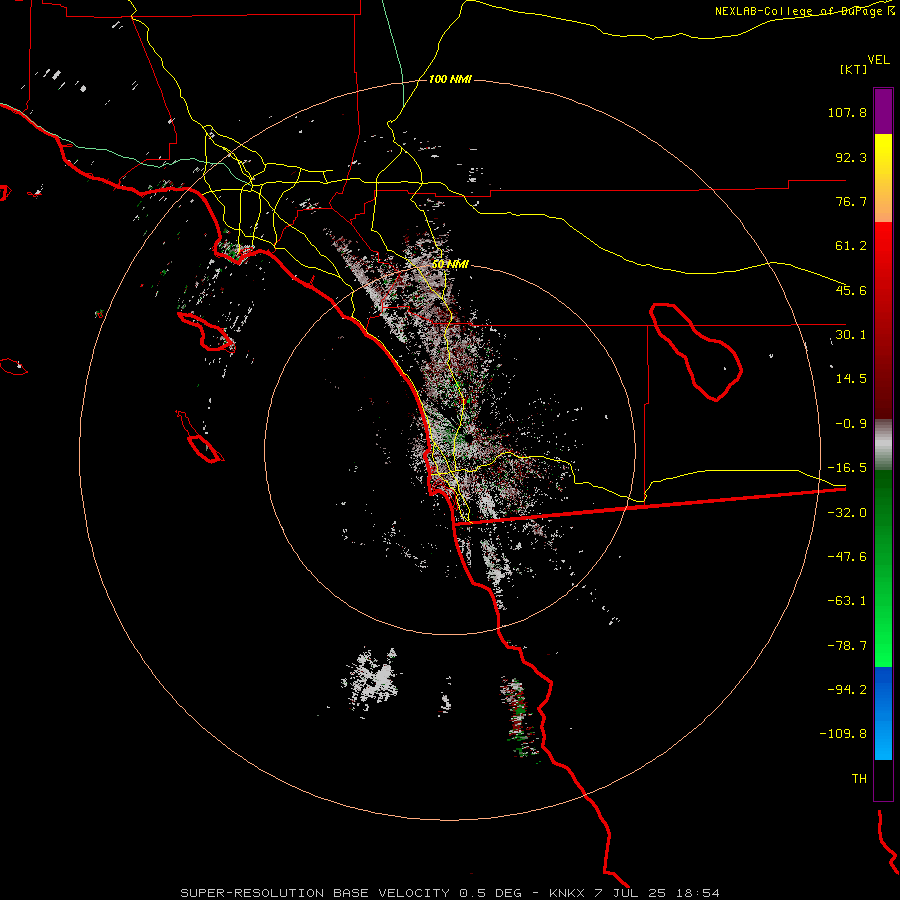Click the 45.6 scale value
The image size is (900, 900).
pyautogui.click(x=851, y=290)
